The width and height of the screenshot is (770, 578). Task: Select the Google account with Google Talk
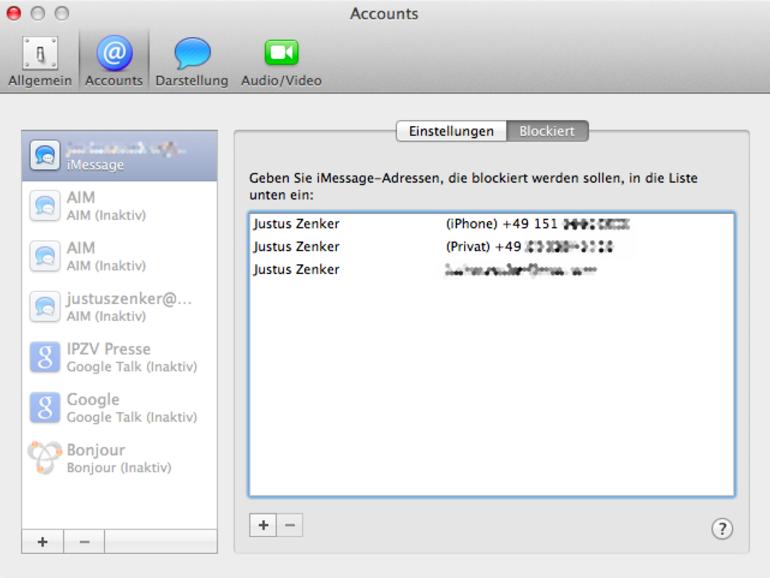point(119,408)
